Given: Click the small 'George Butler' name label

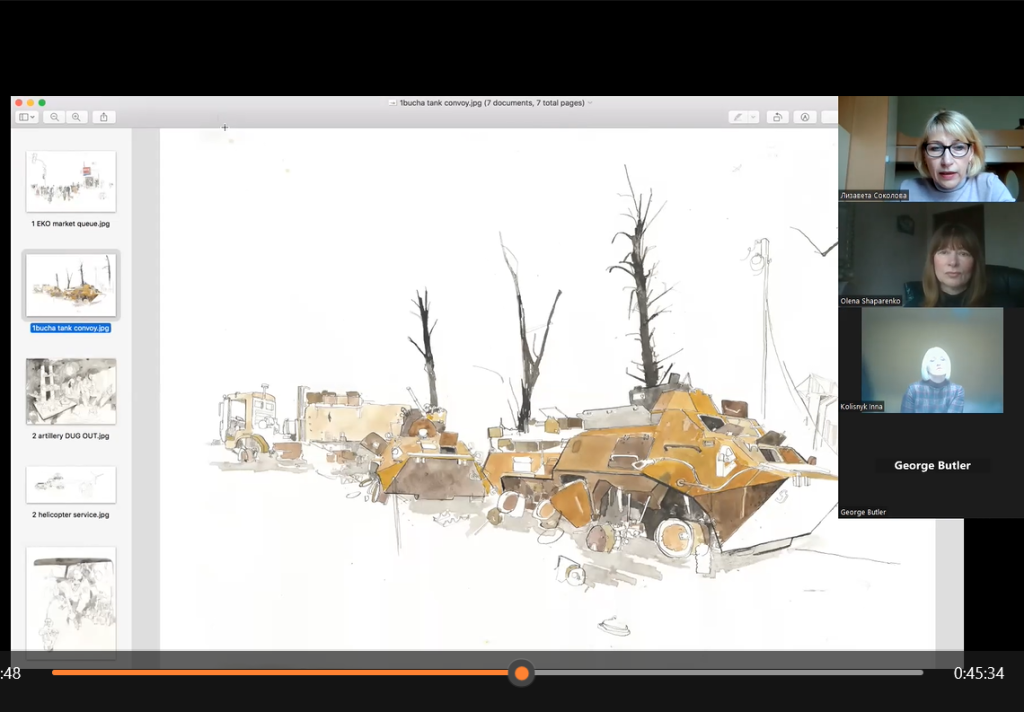Looking at the screenshot, I should point(863,512).
